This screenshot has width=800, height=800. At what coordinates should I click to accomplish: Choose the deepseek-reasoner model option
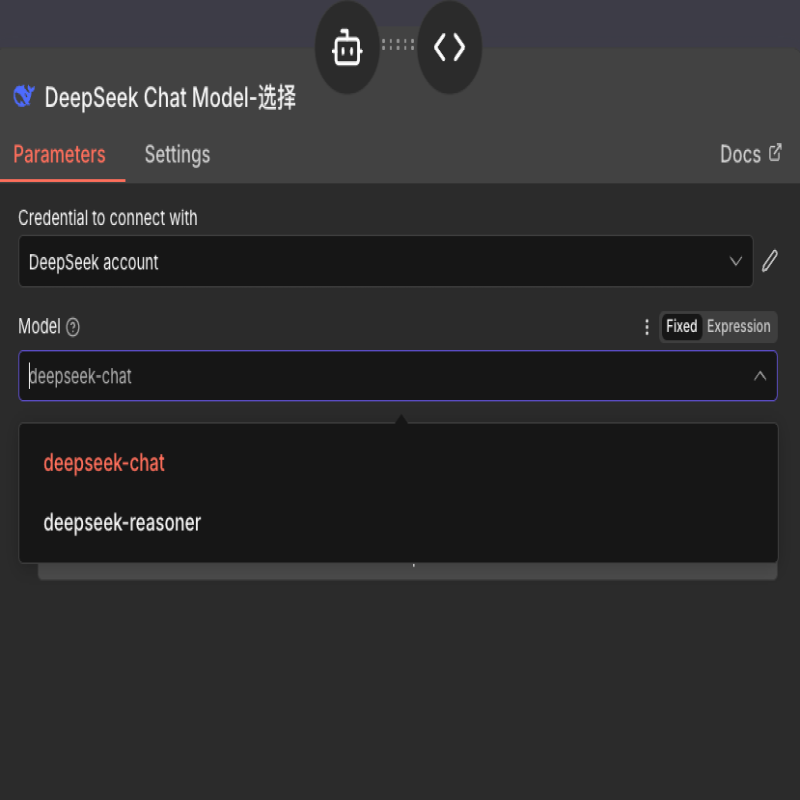(122, 522)
